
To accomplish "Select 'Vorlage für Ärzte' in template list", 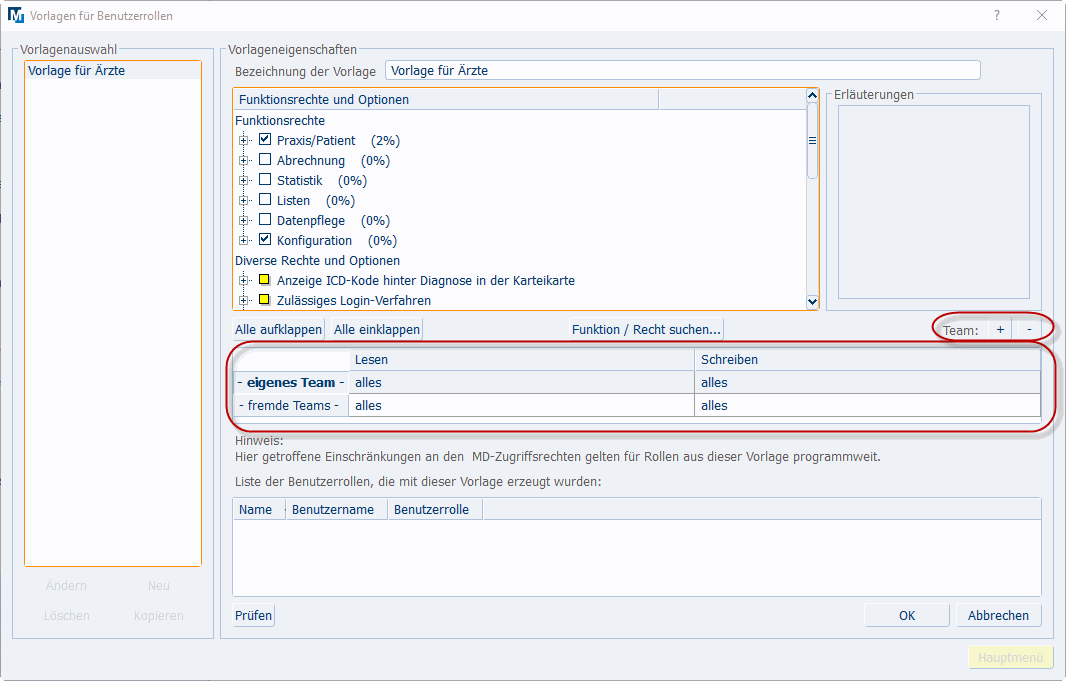I will (76, 71).
